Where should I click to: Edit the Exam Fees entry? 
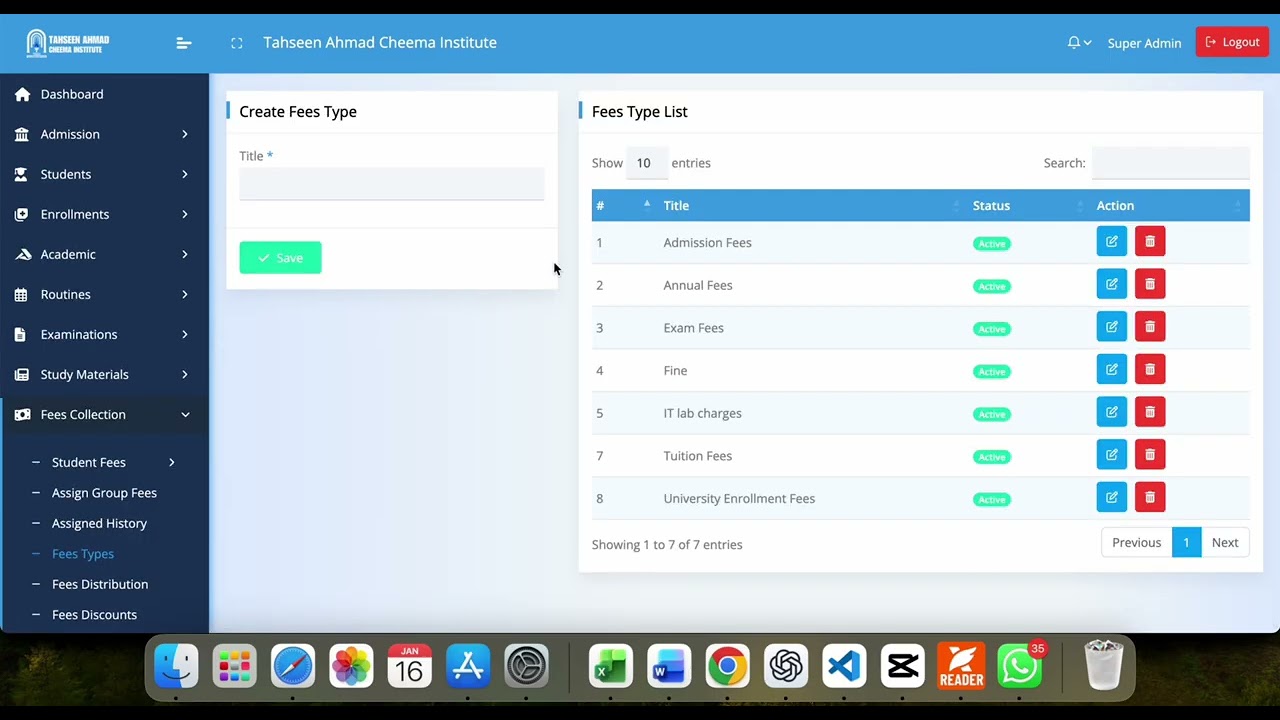[x=1111, y=327]
